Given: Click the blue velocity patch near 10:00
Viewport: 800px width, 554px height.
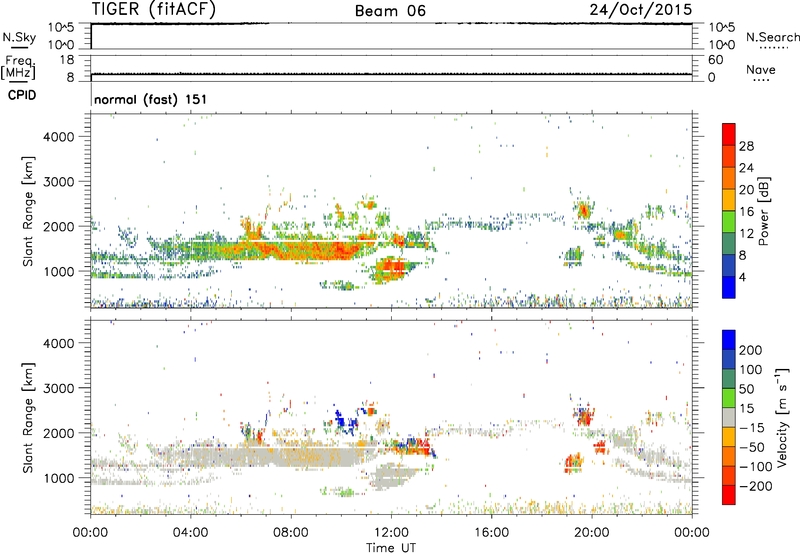Looking at the screenshot, I should coord(346,422).
